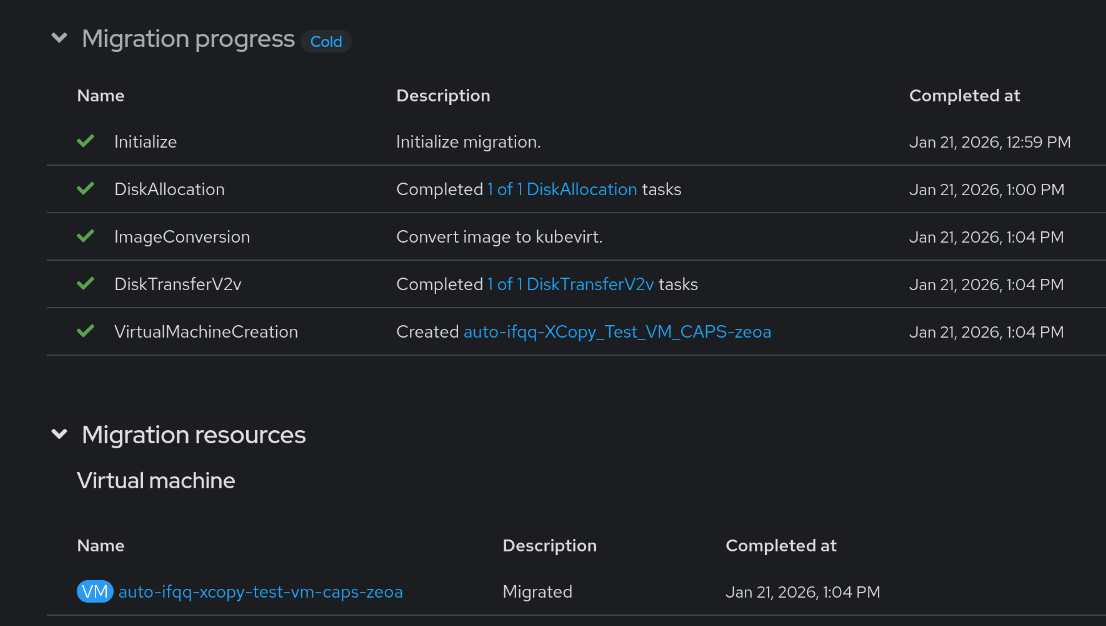
Task: Click the Cold migration type label
Action: [326, 42]
